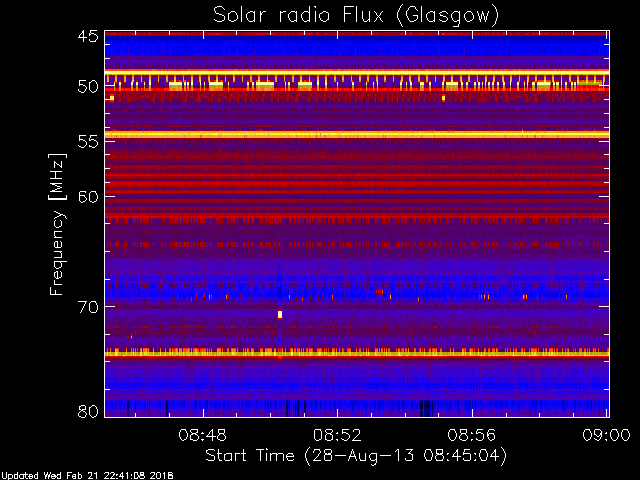Click the 08:52 time tick label
The height and width of the screenshot is (480, 640).
337,435
